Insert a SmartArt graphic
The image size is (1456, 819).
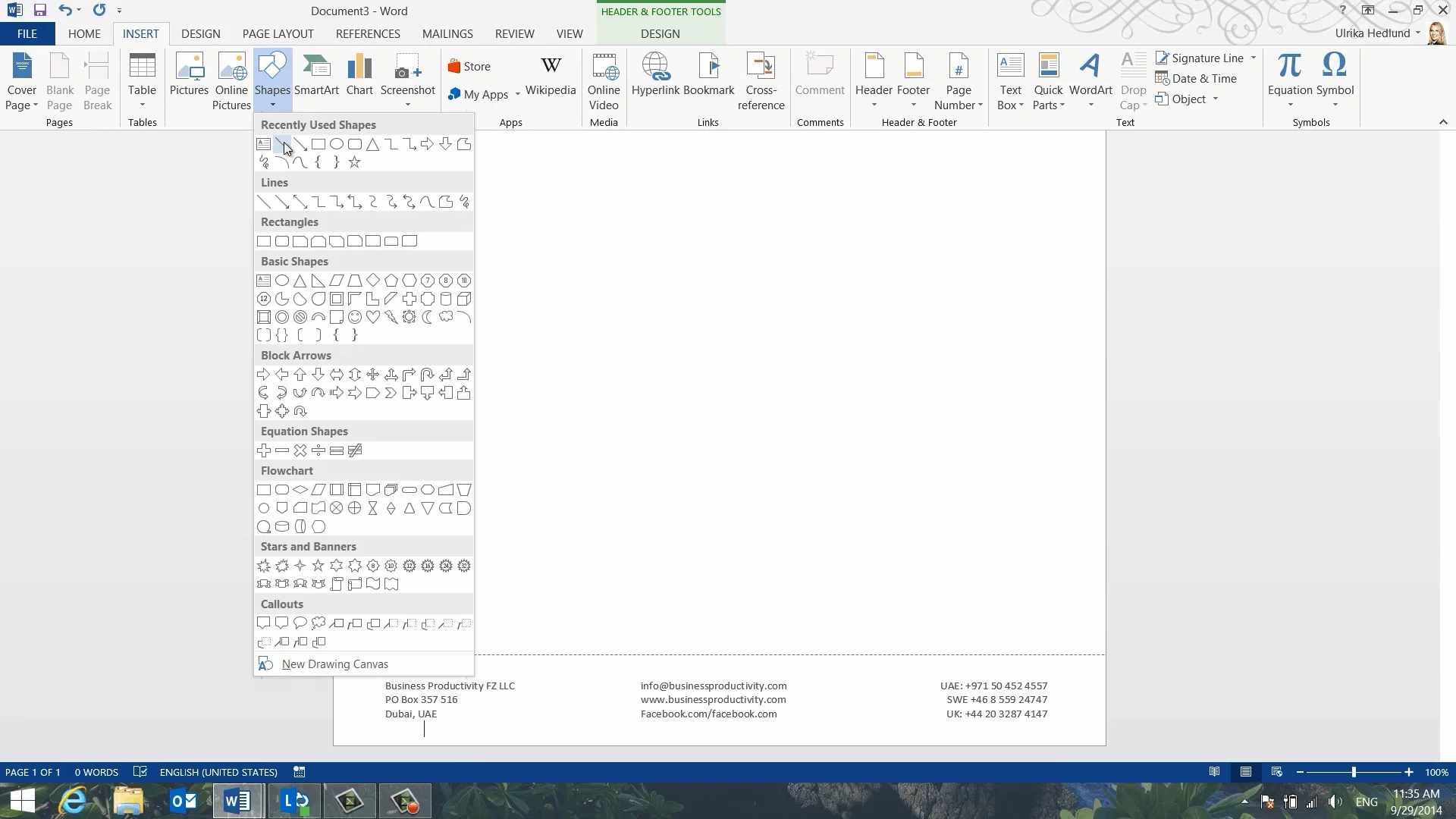(316, 76)
